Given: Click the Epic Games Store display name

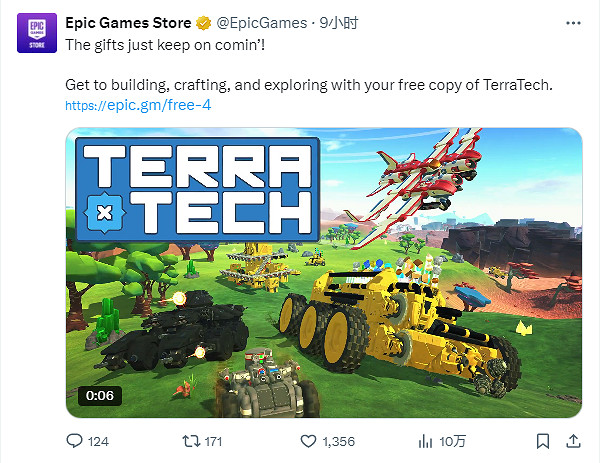Looking at the screenshot, I should tap(128, 23).
